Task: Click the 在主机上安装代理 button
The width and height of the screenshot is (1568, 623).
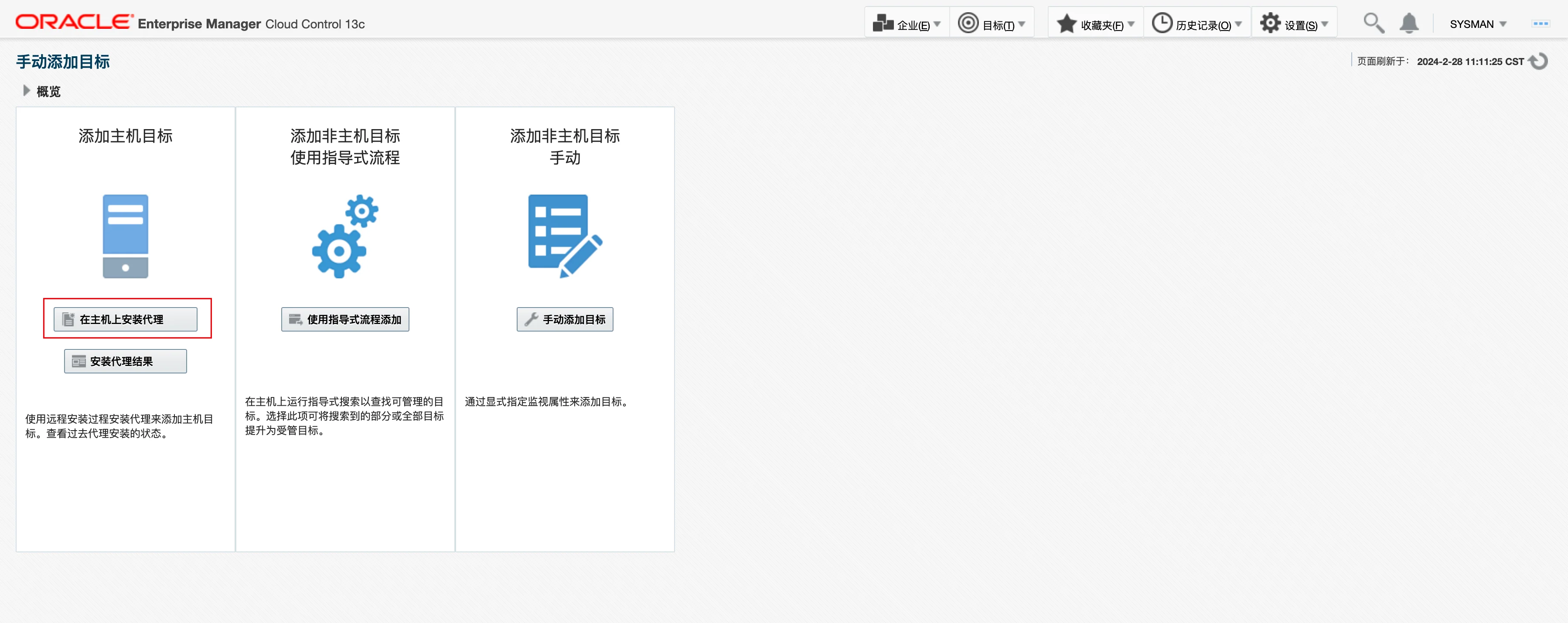Action: pos(126,319)
